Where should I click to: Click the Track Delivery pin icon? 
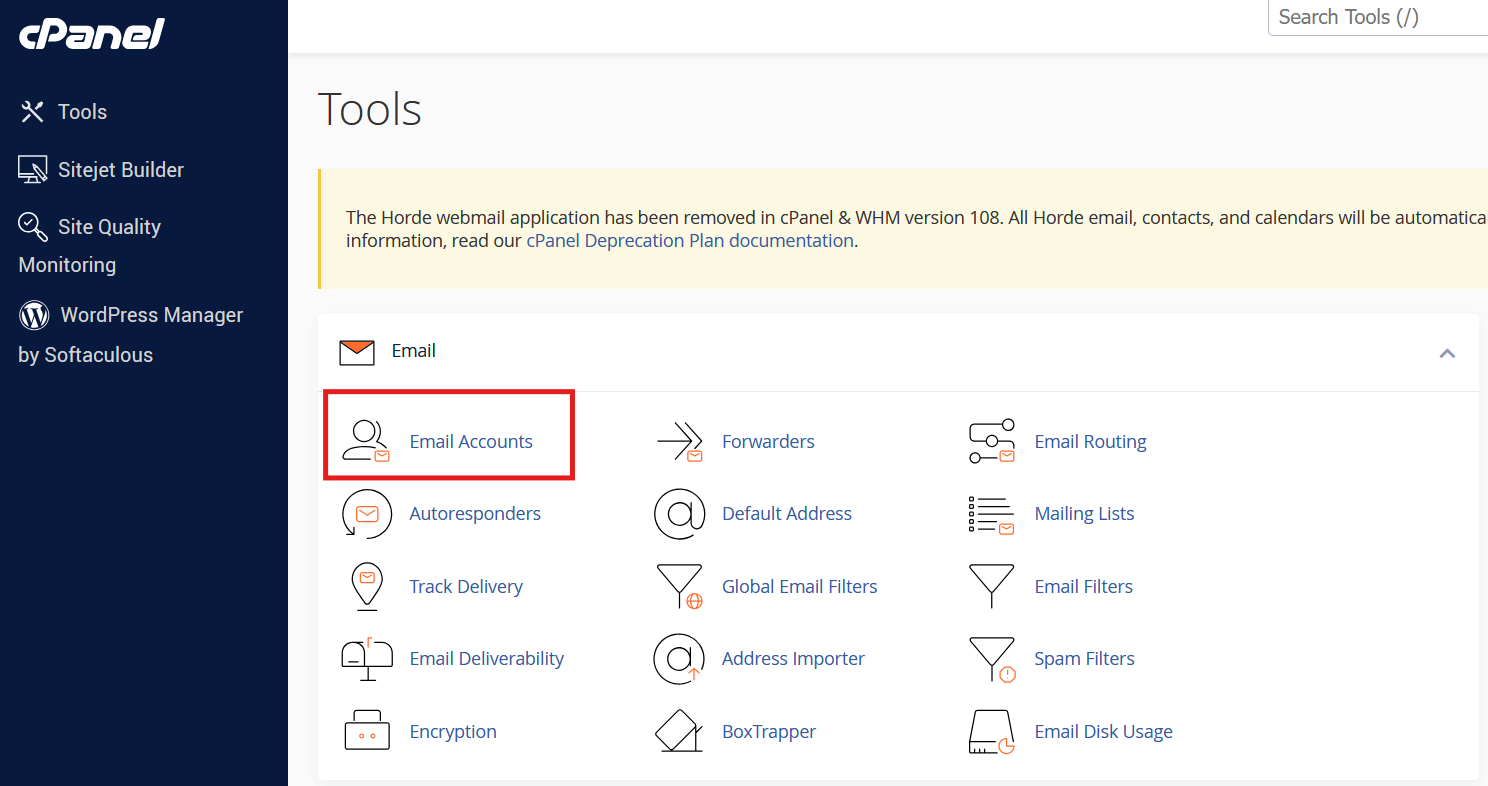click(367, 586)
